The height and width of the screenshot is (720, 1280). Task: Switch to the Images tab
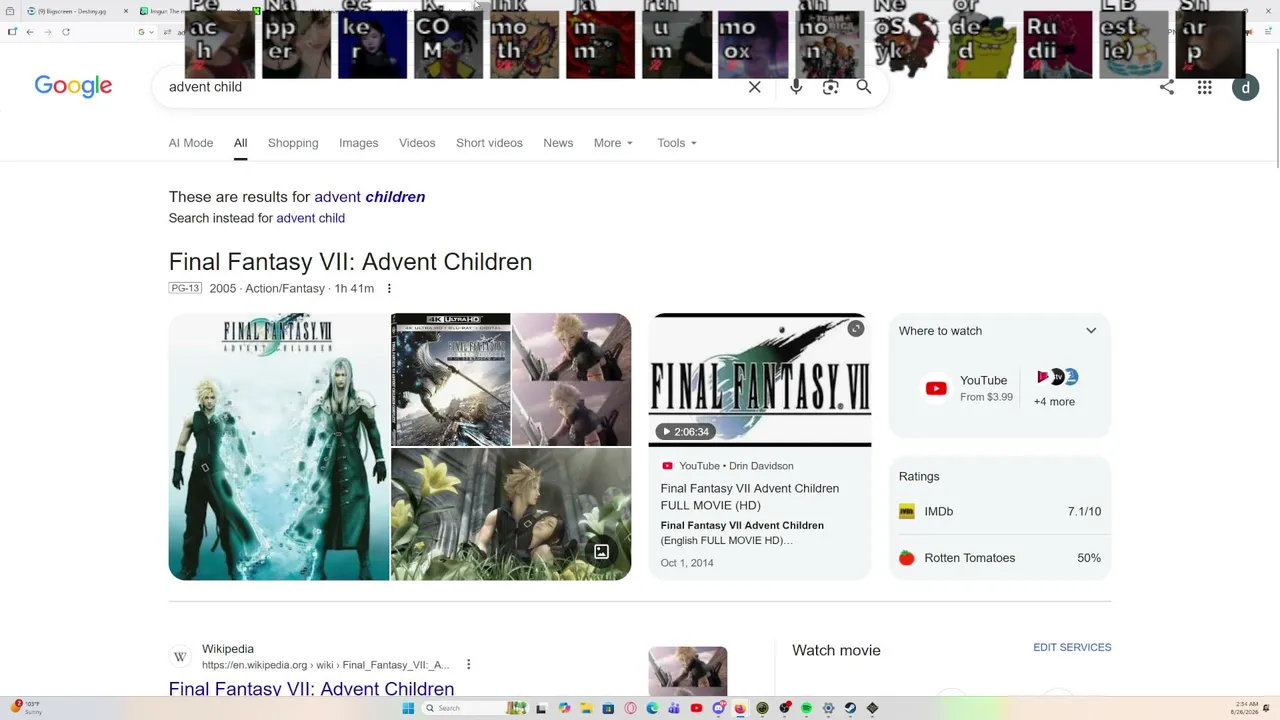[358, 143]
